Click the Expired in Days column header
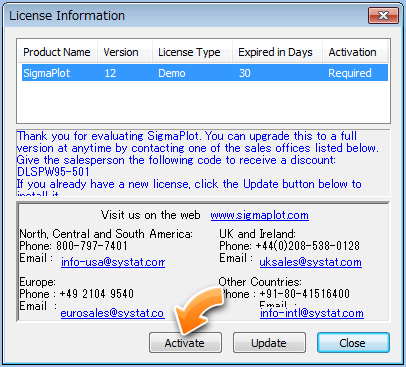Viewport: 406px width, 367px height. 277,52
